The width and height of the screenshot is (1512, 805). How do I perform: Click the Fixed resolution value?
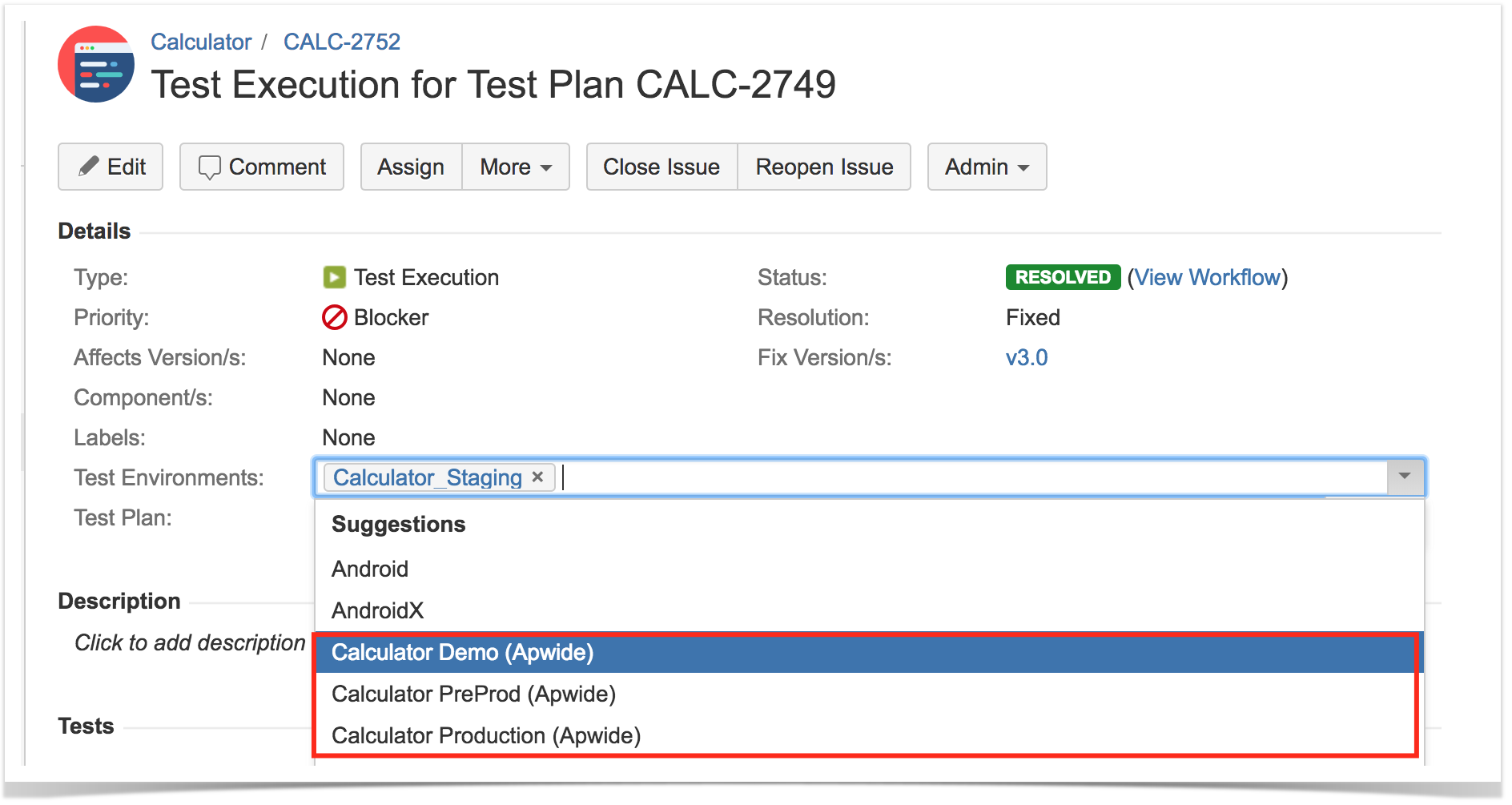click(1033, 317)
